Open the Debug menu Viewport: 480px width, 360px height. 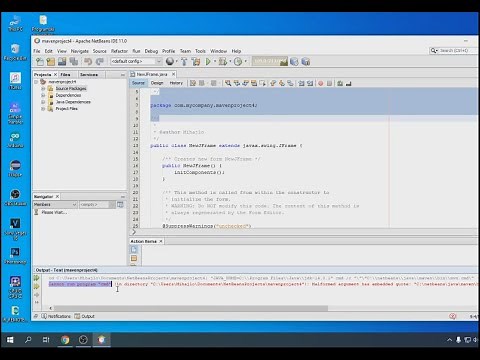[x=151, y=51]
